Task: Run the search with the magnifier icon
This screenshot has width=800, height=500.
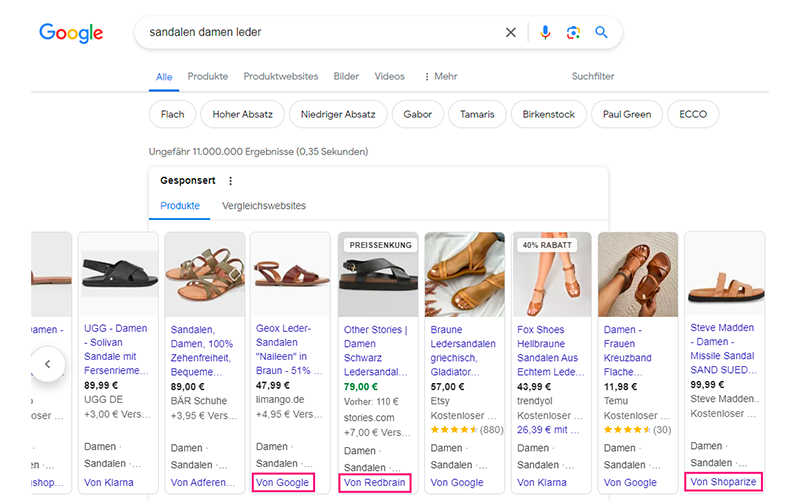Action: [x=601, y=33]
